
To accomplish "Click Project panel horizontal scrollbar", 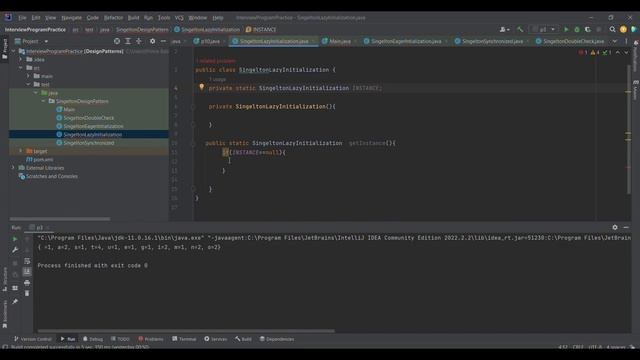I will click(x=60, y=219).
